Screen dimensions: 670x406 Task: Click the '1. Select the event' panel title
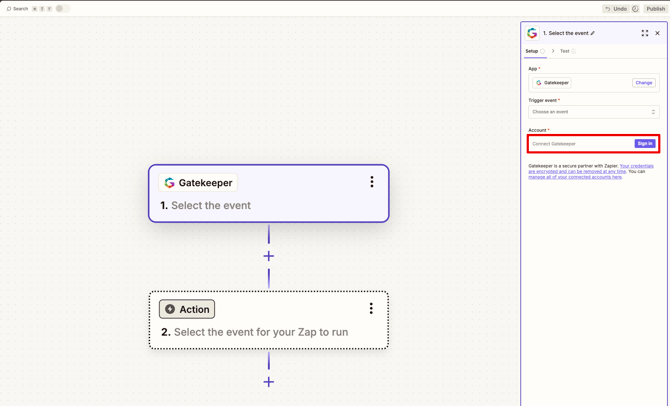pyautogui.click(x=566, y=33)
